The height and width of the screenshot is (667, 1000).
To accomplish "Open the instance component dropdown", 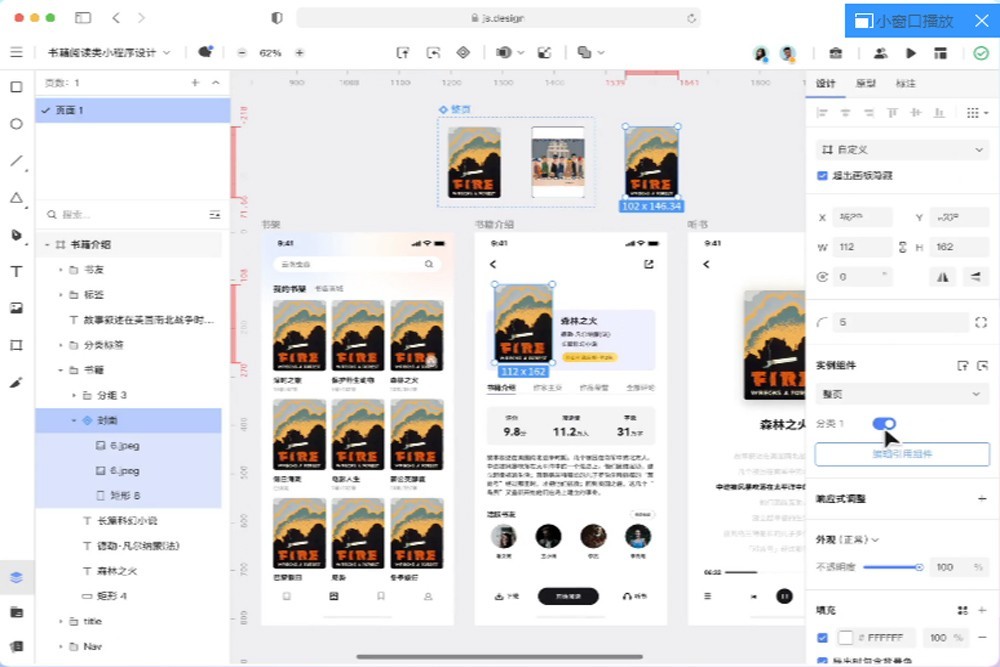I will click(902, 394).
